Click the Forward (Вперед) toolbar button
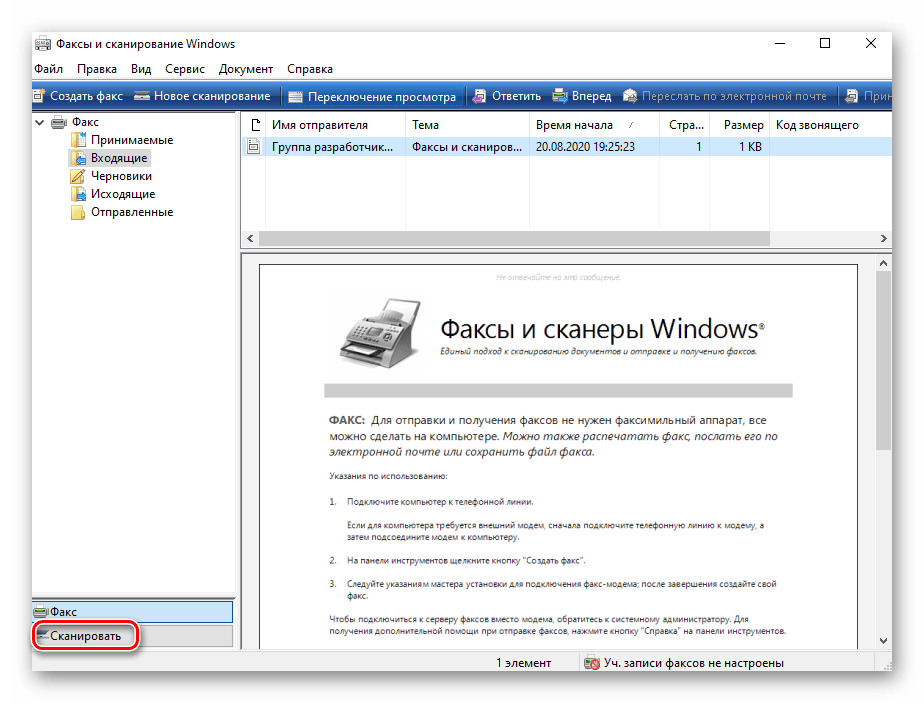 pyautogui.click(x=560, y=96)
